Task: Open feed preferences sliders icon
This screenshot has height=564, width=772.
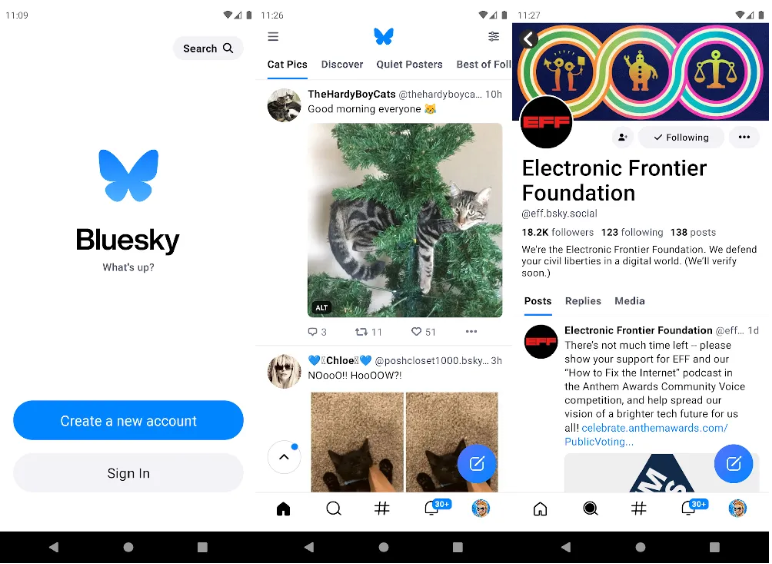Action: 493,36
